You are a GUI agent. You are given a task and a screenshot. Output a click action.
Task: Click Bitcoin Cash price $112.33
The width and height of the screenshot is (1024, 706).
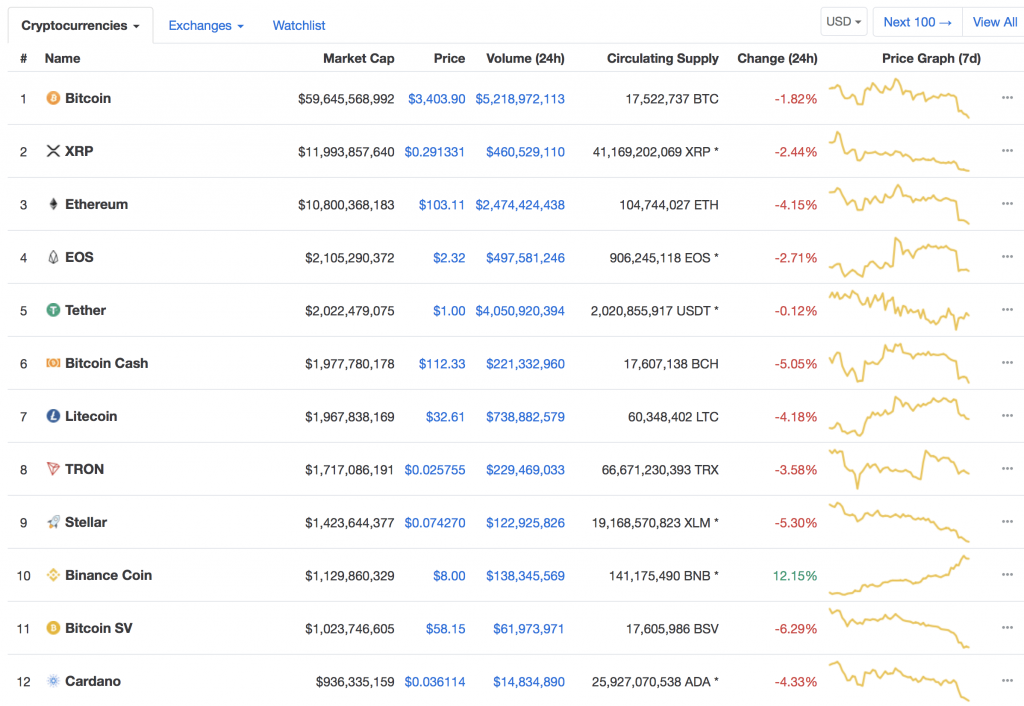point(442,364)
